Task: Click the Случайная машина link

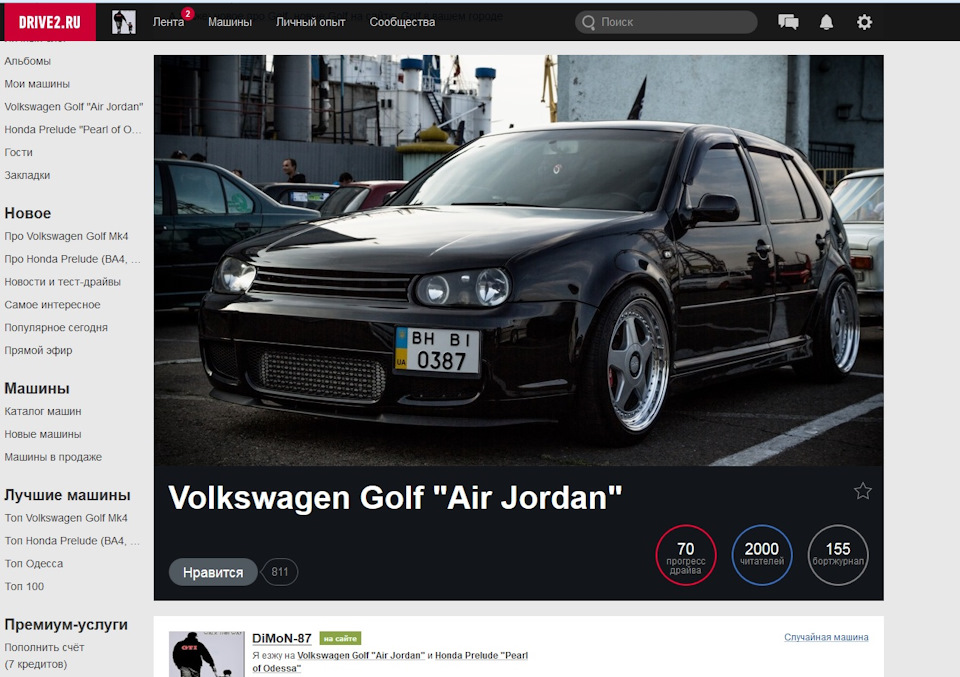Action: (826, 637)
